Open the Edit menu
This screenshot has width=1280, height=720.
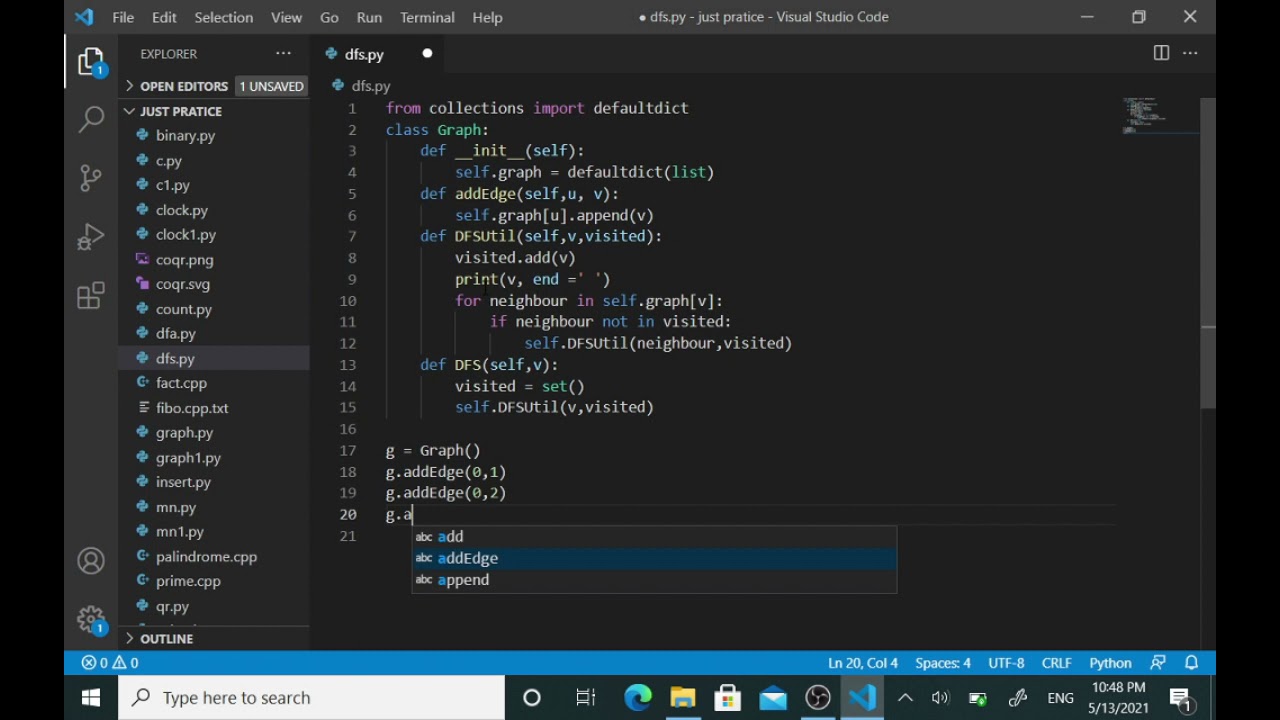click(x=164, y=17)
